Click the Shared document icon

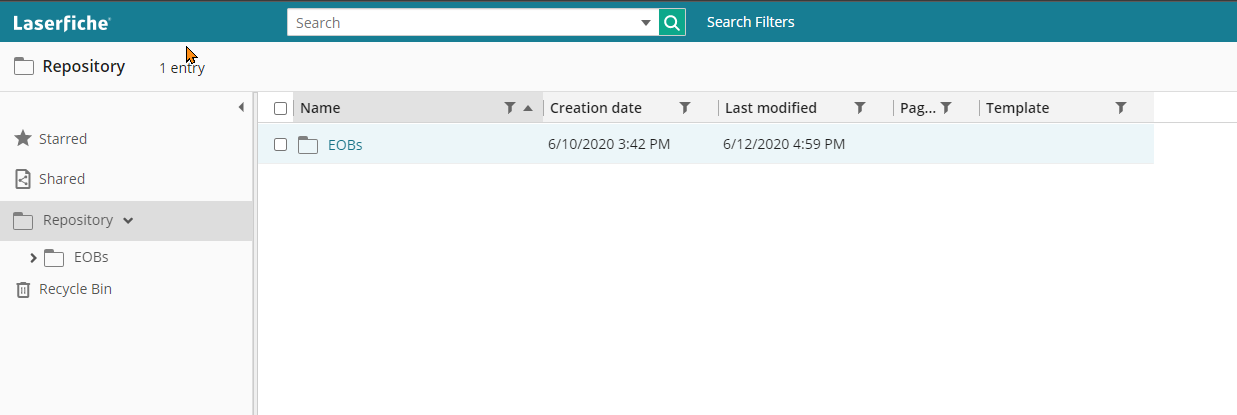point(23,179)
